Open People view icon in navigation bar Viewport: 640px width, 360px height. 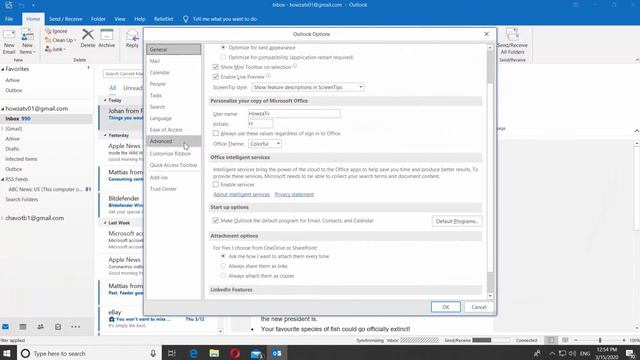(40, 327)
